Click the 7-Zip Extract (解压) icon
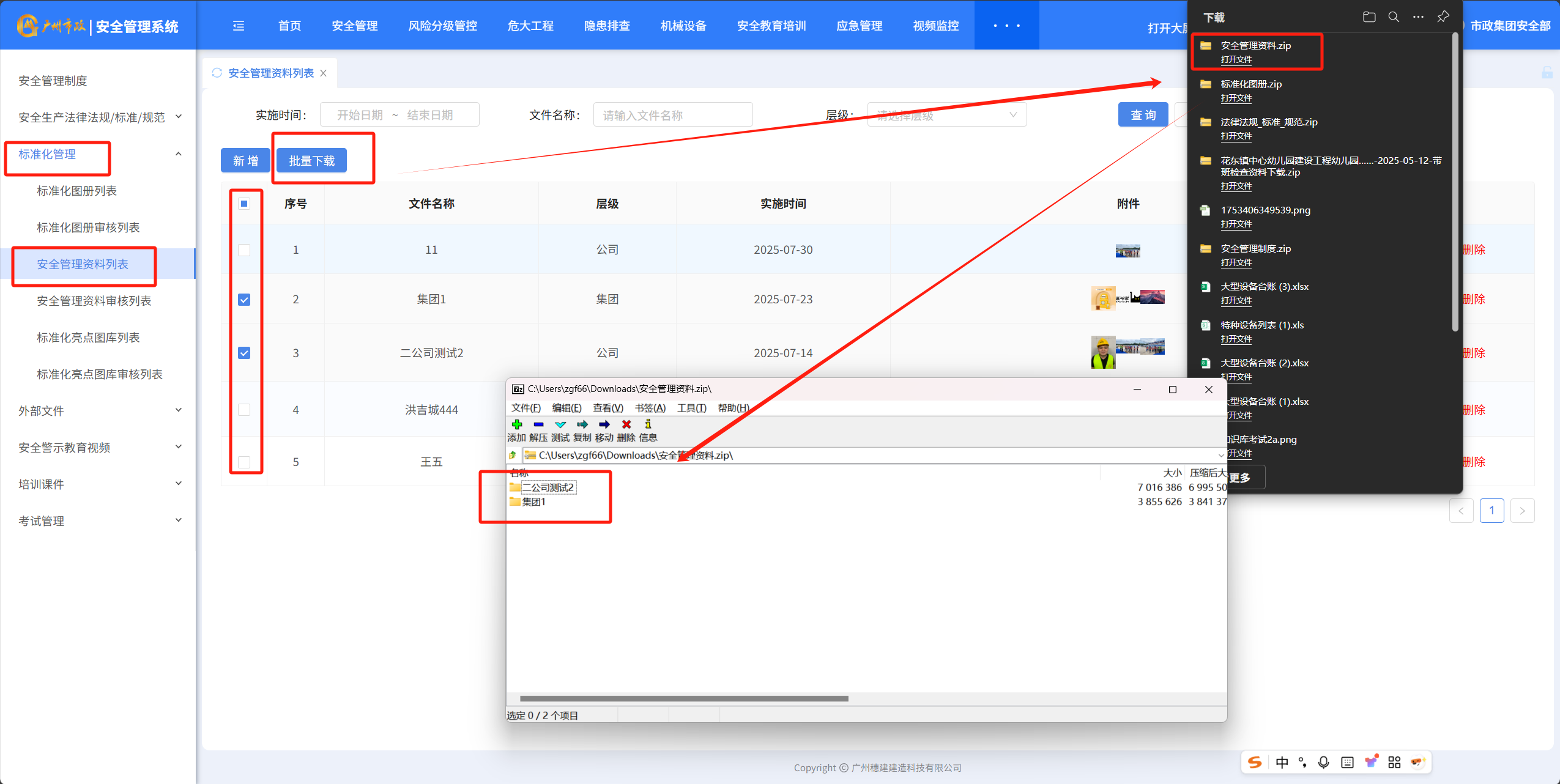The height and width of the screenshot is (784, 1560). [538, 424]
